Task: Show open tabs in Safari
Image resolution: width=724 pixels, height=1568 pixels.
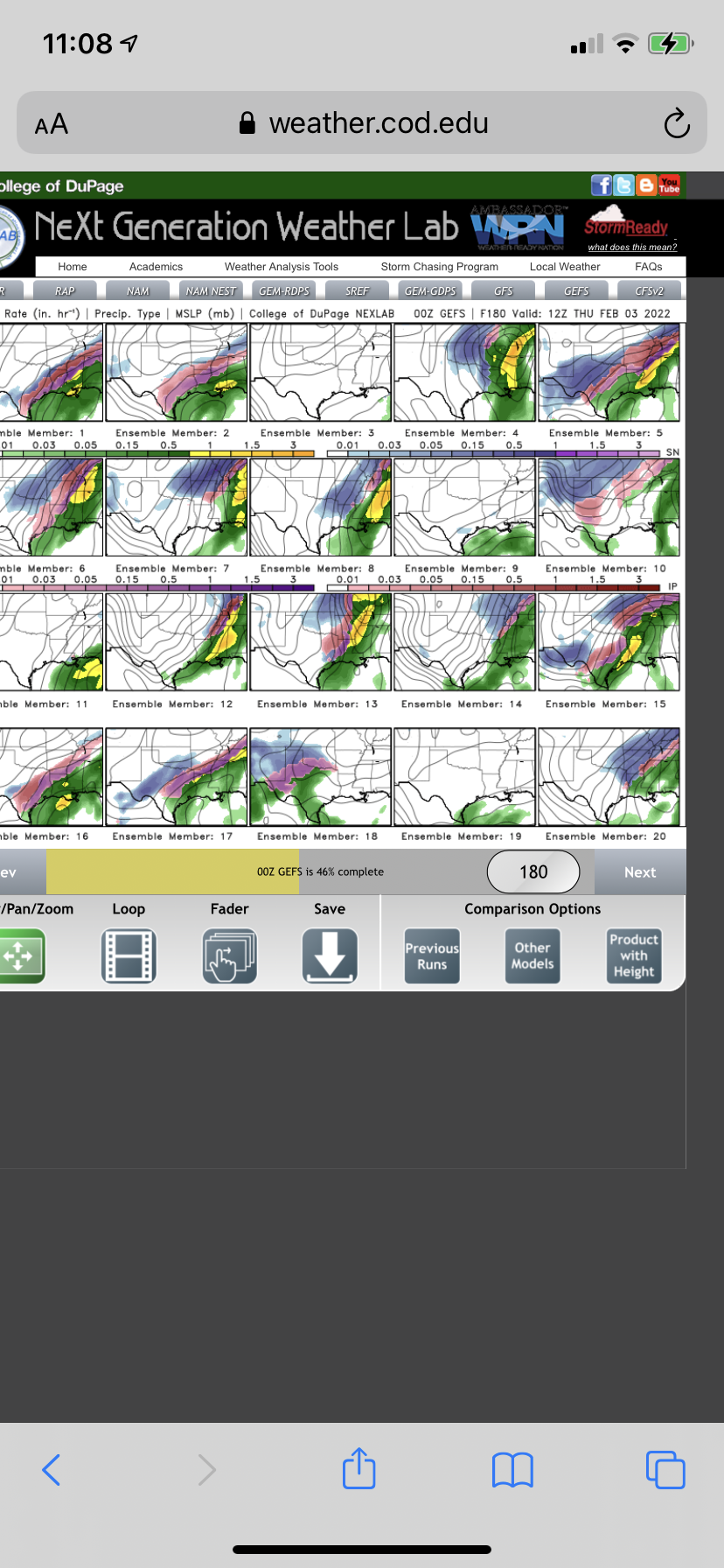Action: pyautogui.click(x=665, y=1469)
